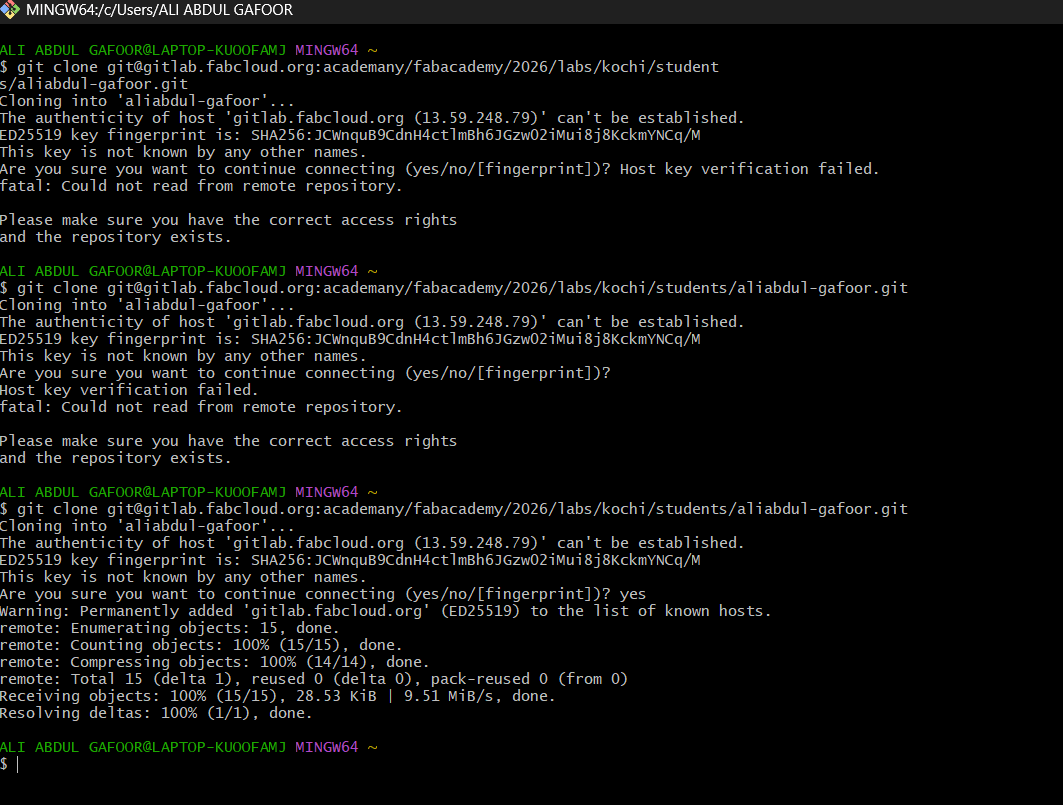Place cursor at the final empty prompt
Screen dimensions: 1063x805
point(17,764)
